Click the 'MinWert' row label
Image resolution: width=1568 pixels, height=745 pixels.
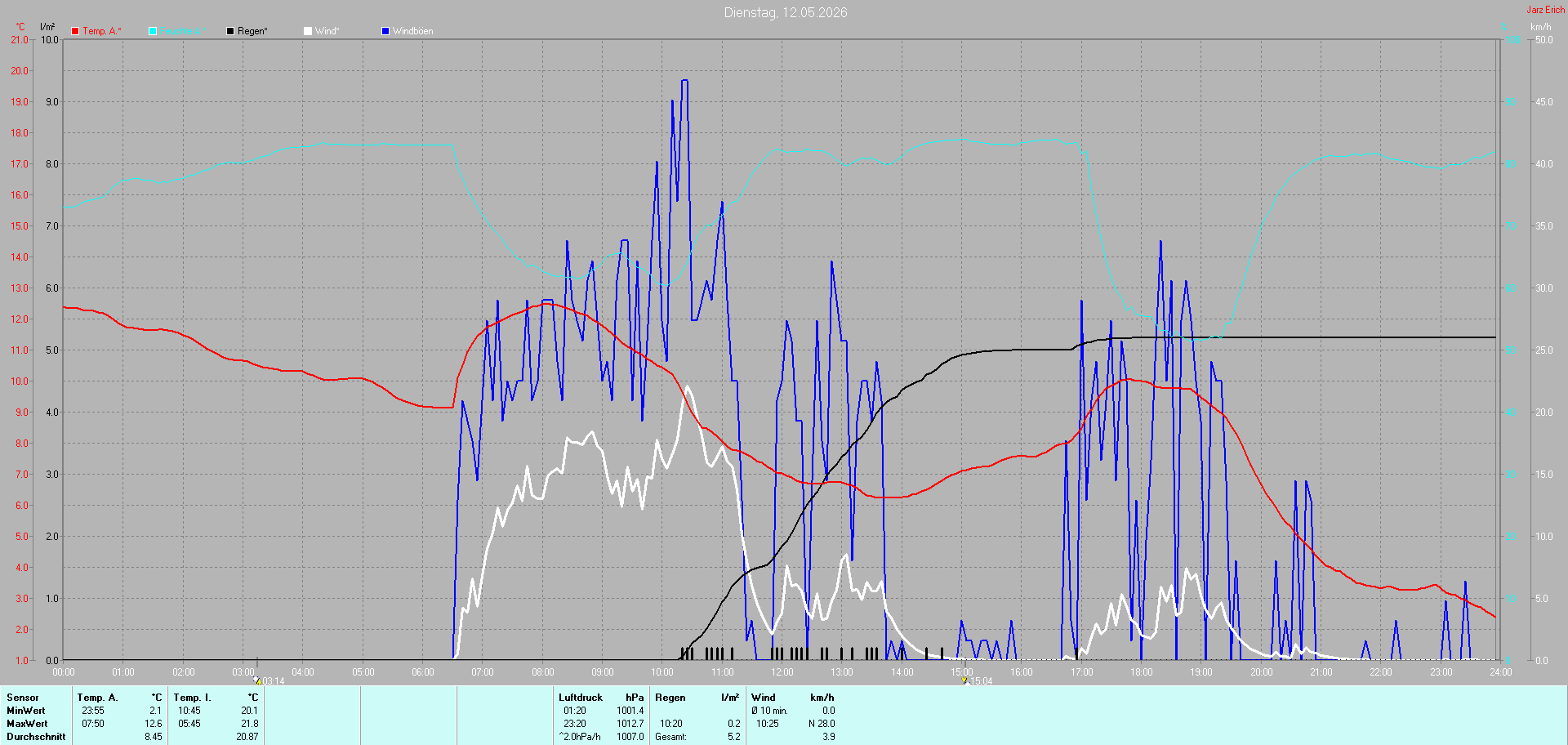click(x=26, y=711)
